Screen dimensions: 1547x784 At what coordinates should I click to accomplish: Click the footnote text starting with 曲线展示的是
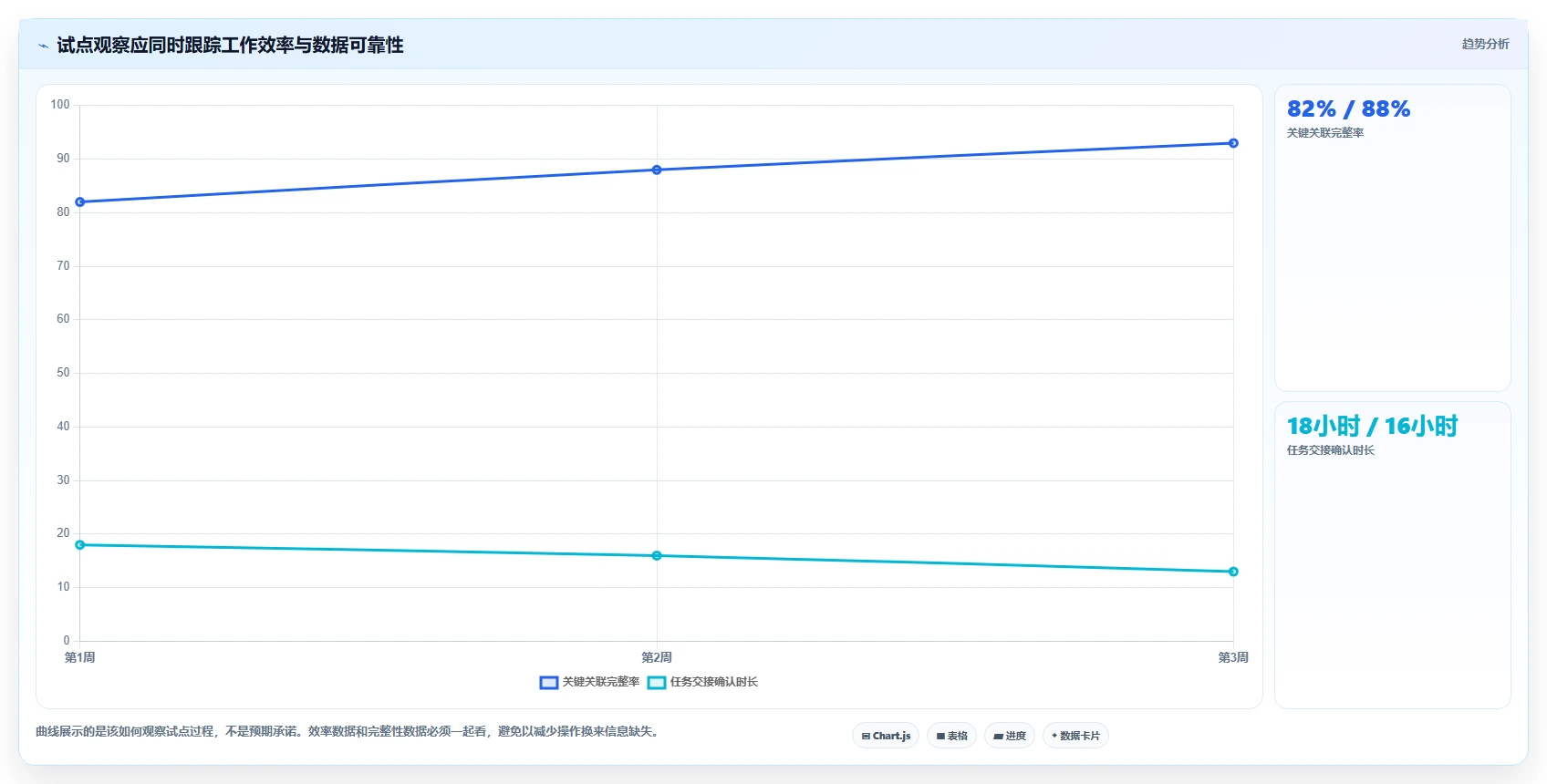pyautogui.click(x=348, y=731)
